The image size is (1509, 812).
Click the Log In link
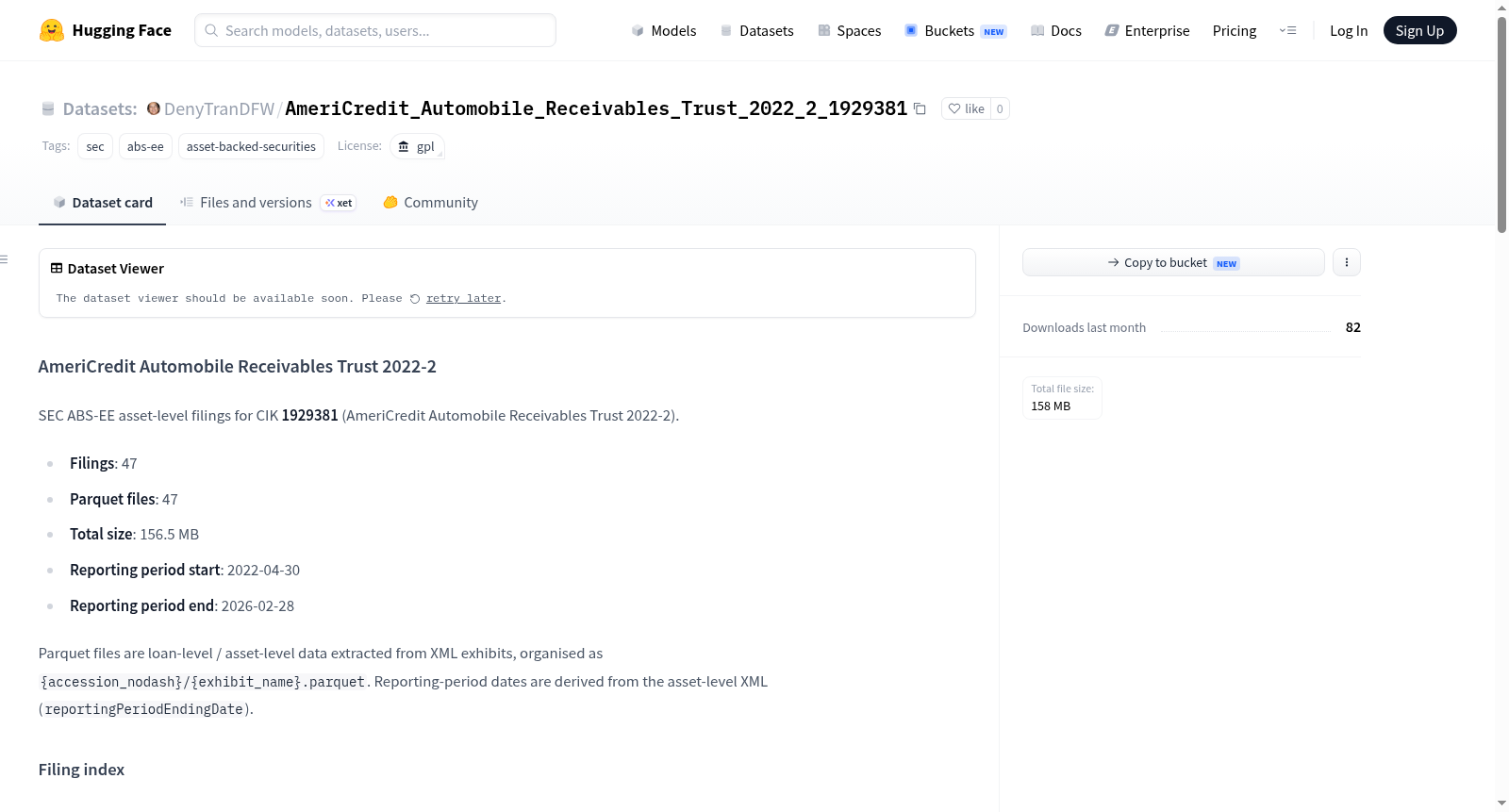coord(1349,30)
